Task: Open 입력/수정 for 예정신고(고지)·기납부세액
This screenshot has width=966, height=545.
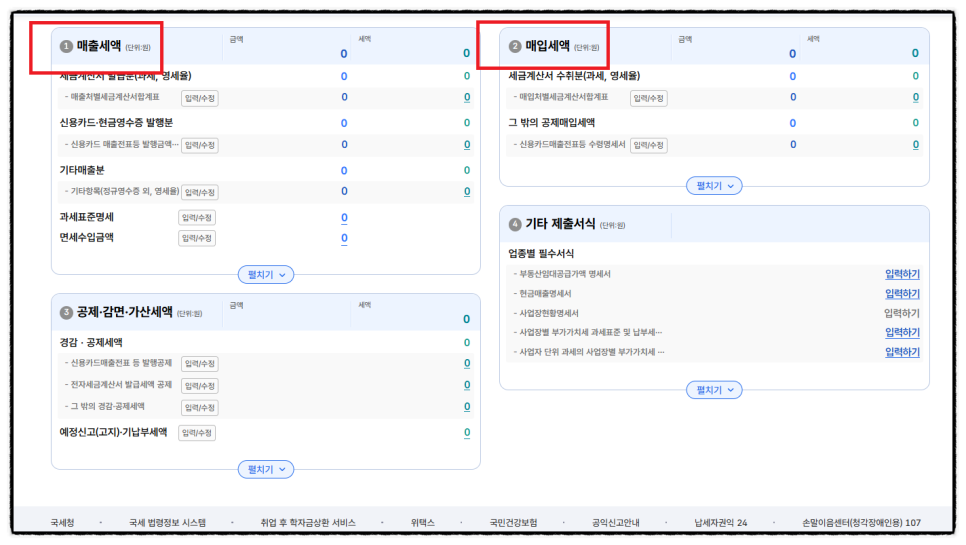Action: [197, 433]
